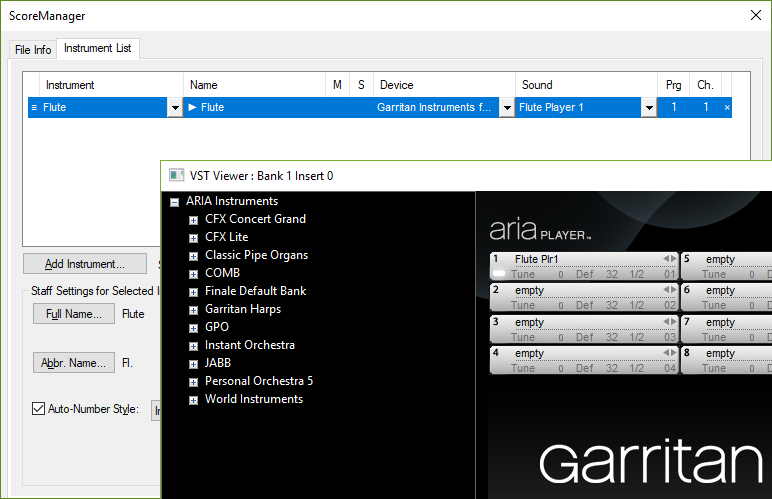The width and height of the screenshot is (772, 499).
Task: Open the Abbr. Name editor button
Action: [x=74, y=363]
